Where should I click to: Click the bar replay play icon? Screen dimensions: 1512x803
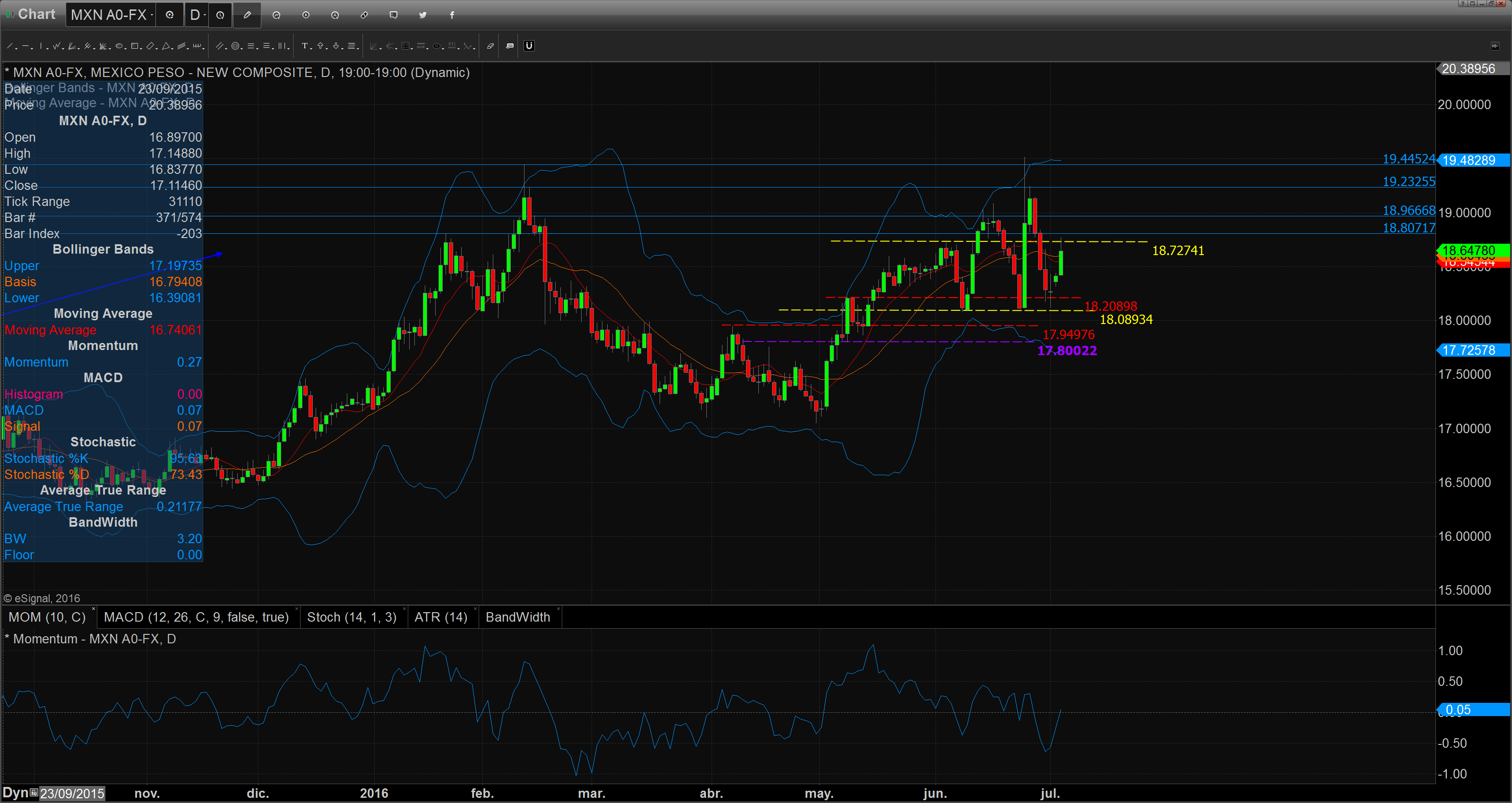306,15
